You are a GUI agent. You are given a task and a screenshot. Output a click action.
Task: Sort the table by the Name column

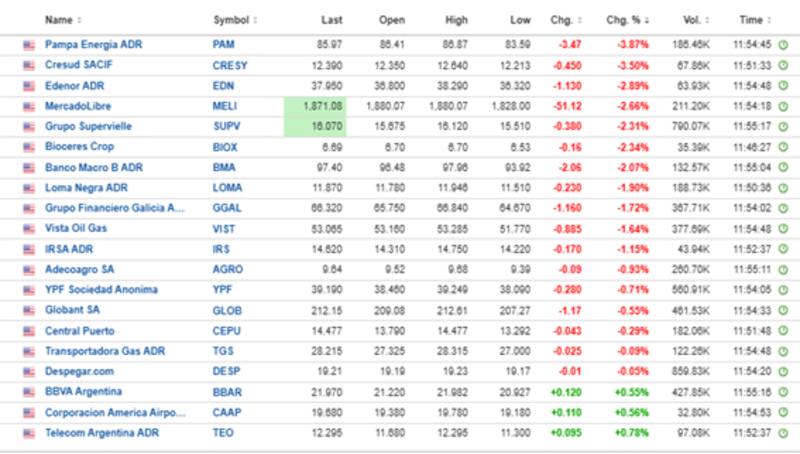click(x=62, y=20)
